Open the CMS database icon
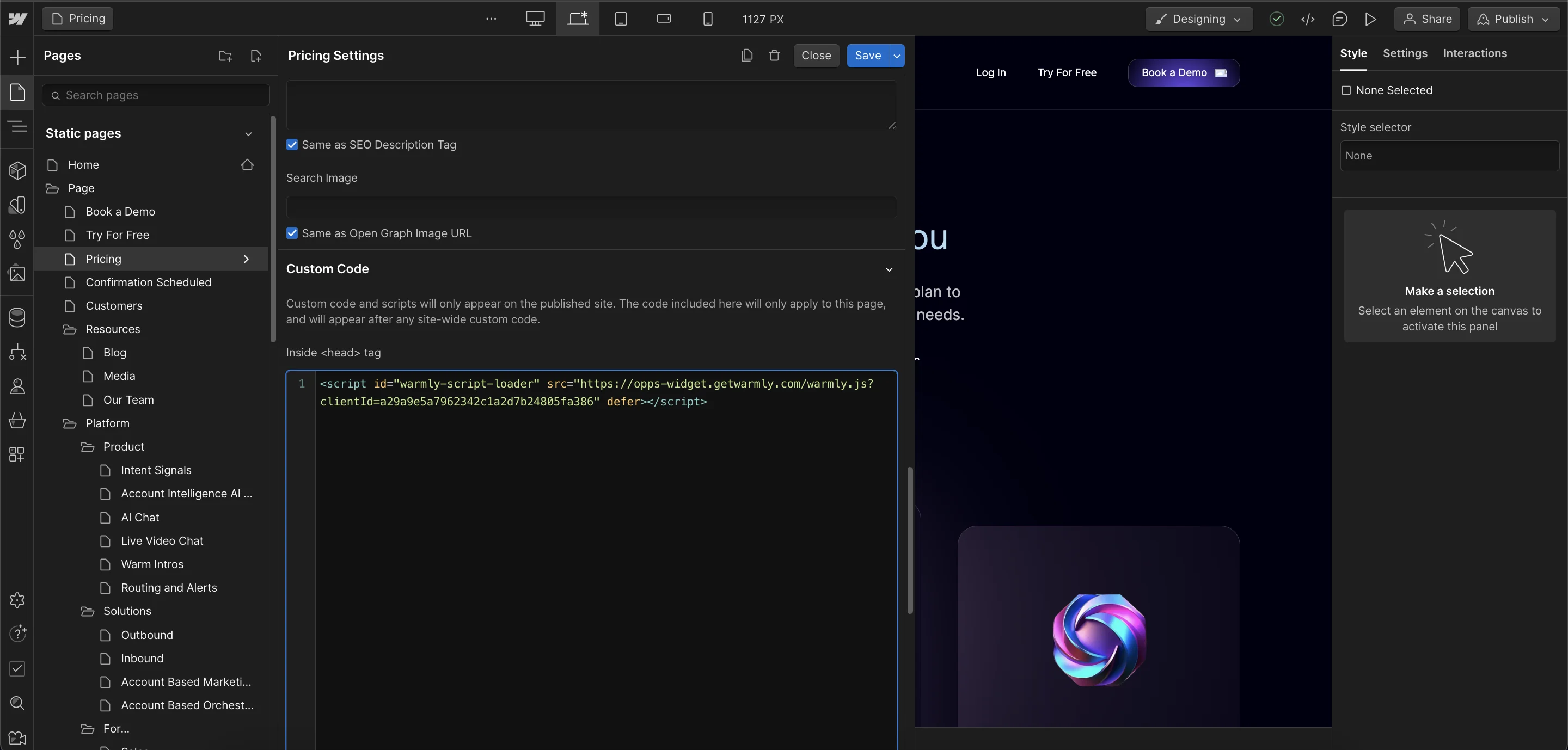The height and width of the screenshot is (750, 1568). (17, 317)
